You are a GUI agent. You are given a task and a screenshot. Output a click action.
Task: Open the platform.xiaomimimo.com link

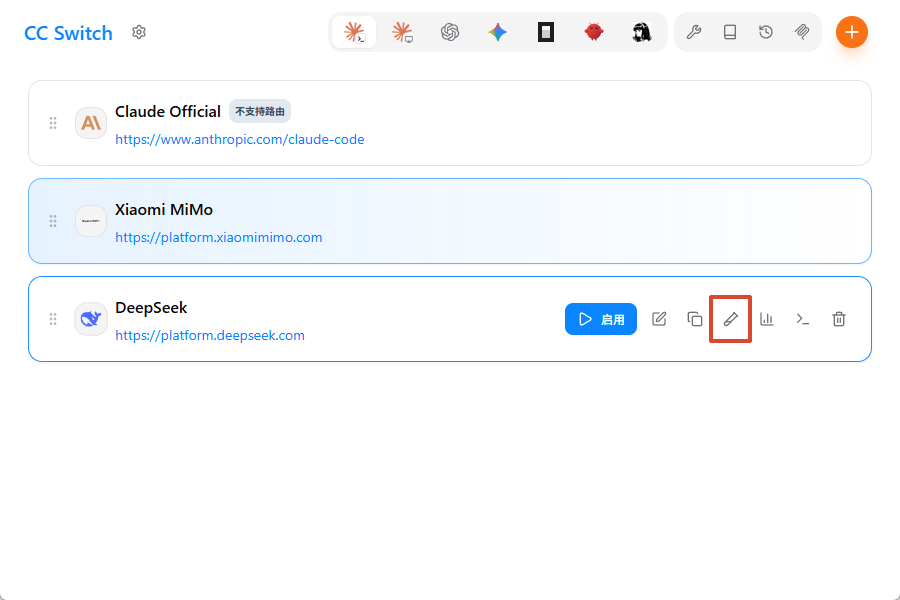[x=219, y=238]
